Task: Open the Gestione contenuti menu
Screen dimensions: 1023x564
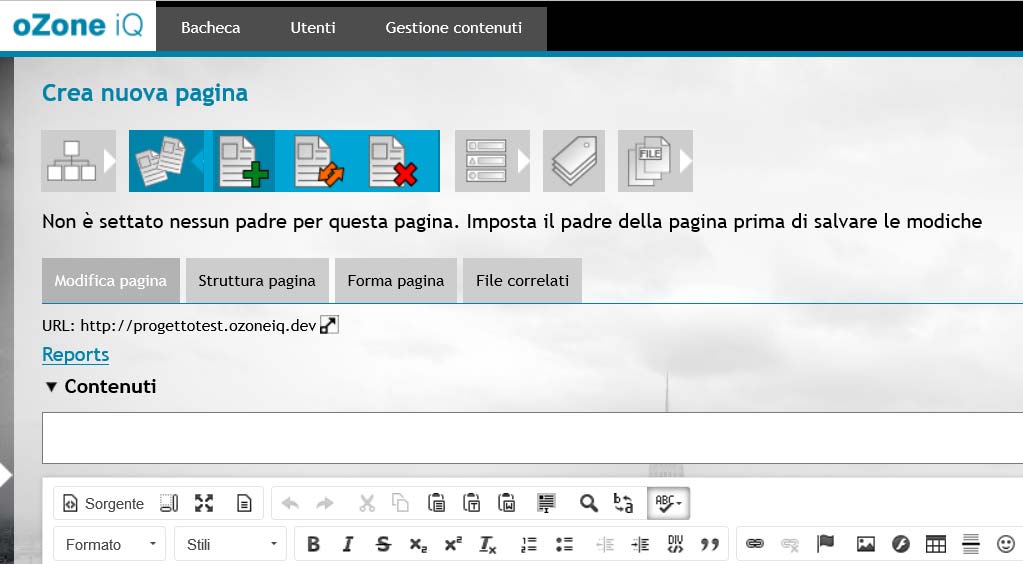Action: (453, 28)
